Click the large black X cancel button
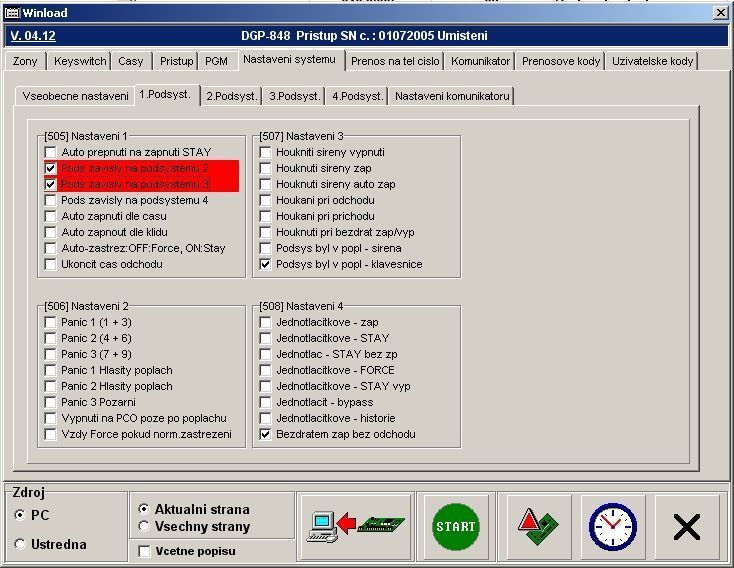734x568 pixels. click(x=686, y=526)
